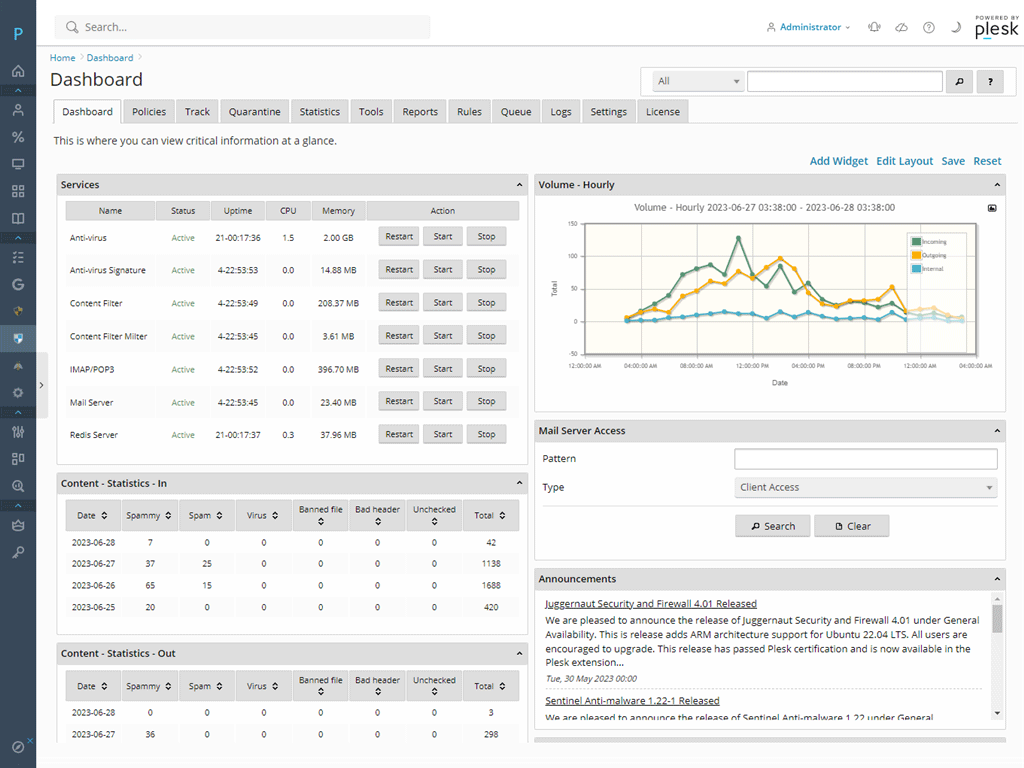Click the question mark help button beside search
The image size is (1024, 768).
click(990, 82)
